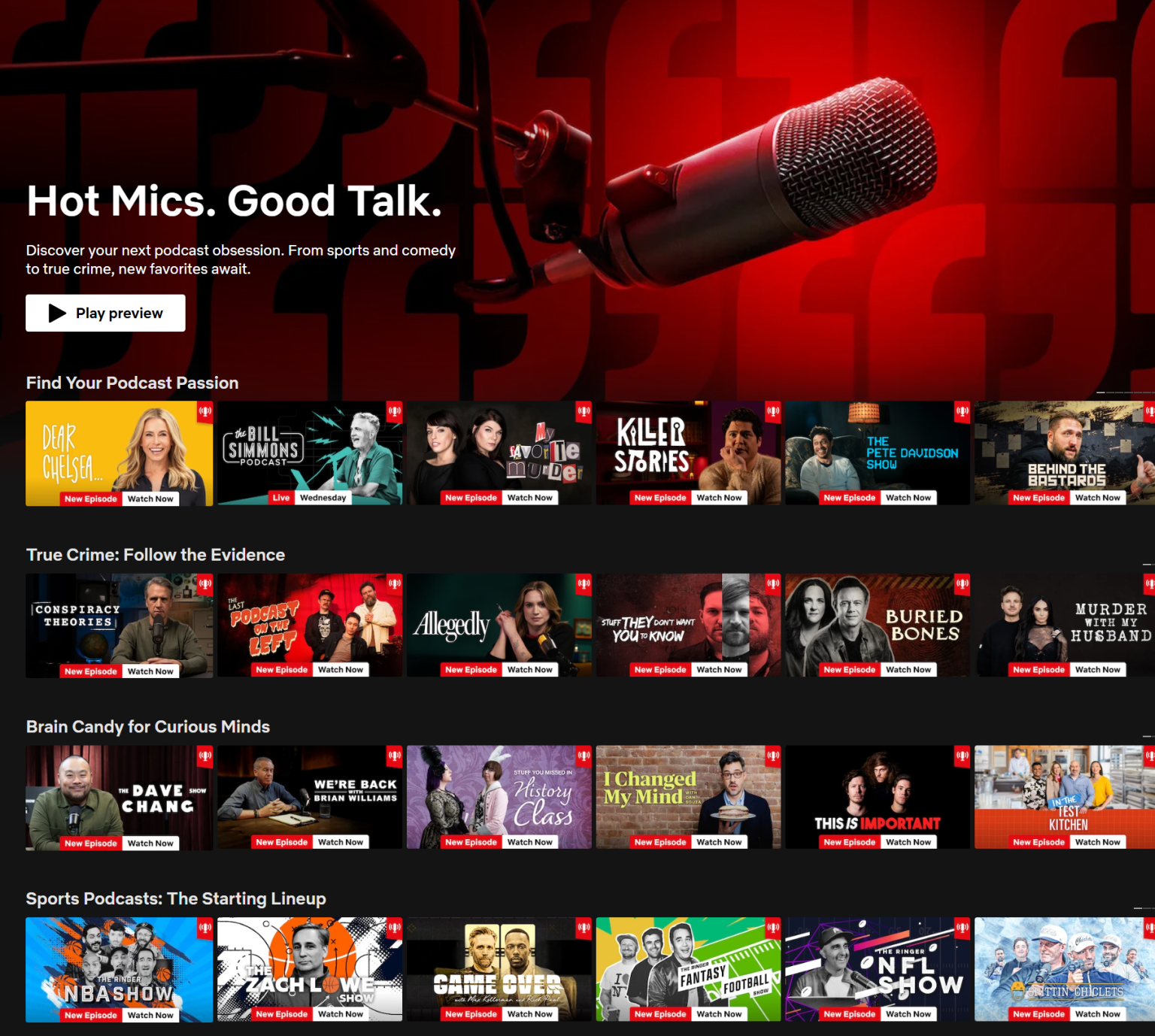This screenshot has height=1036, width=1155.
Task: Click Watch Now on Killer Stories
Action: [x=719, y=498]
